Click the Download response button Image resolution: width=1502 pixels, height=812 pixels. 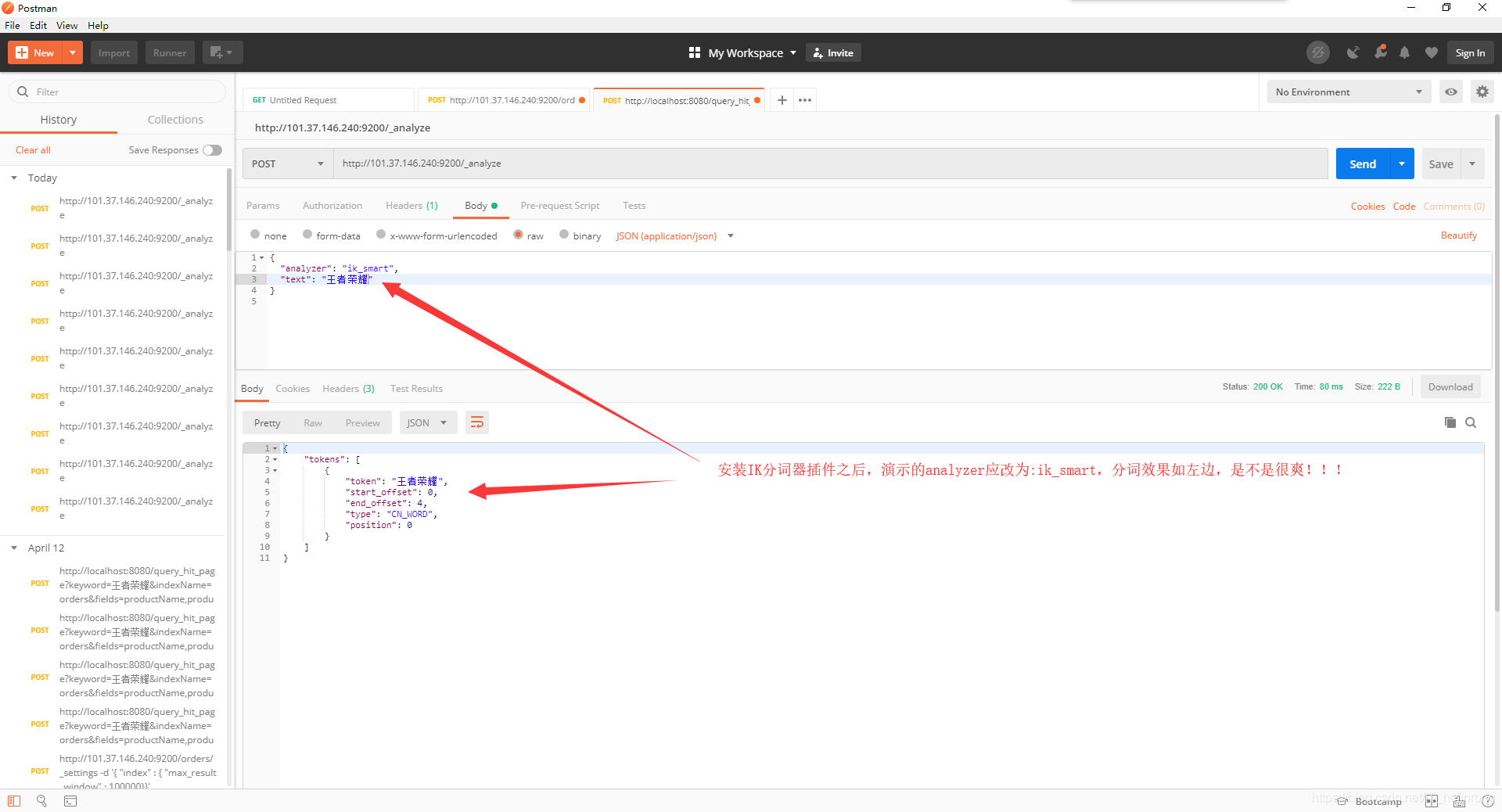point(1450,387)
